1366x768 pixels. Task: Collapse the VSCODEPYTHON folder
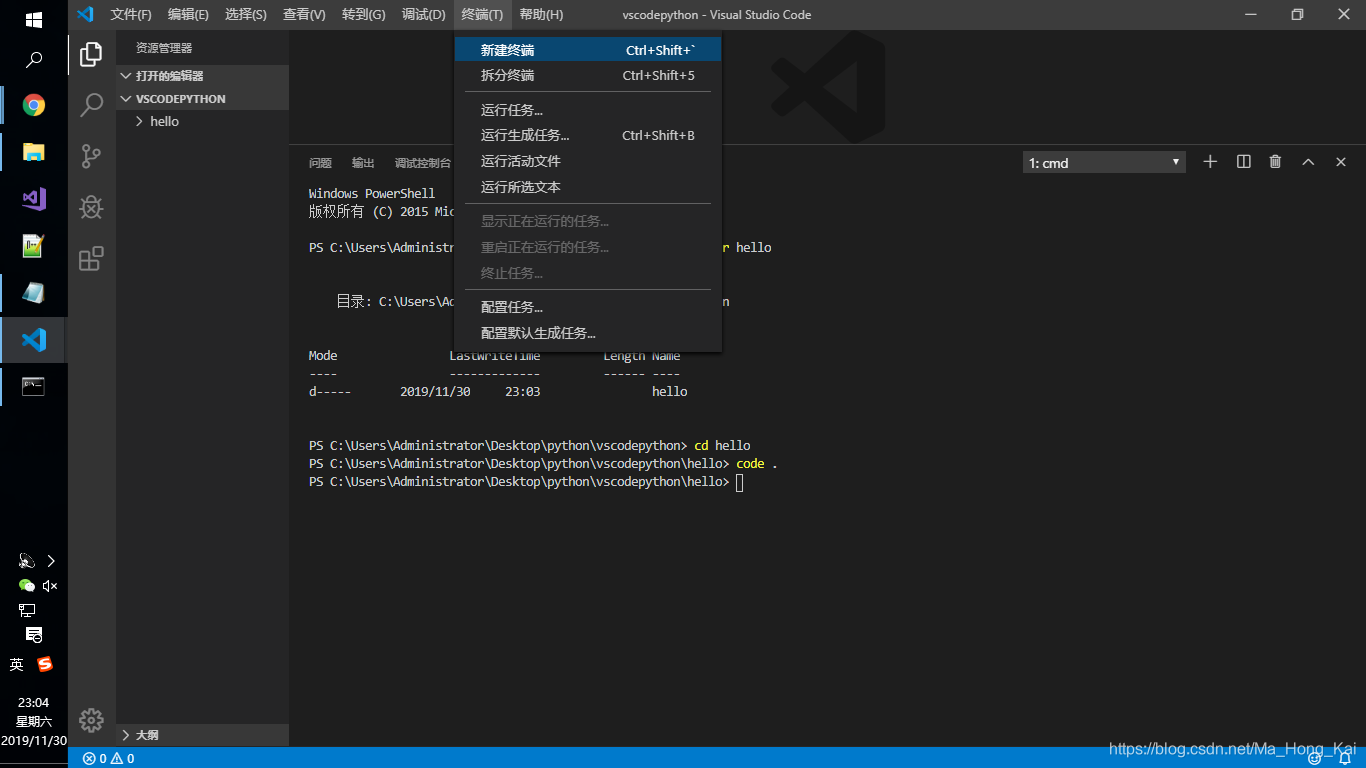pos(126,98)
